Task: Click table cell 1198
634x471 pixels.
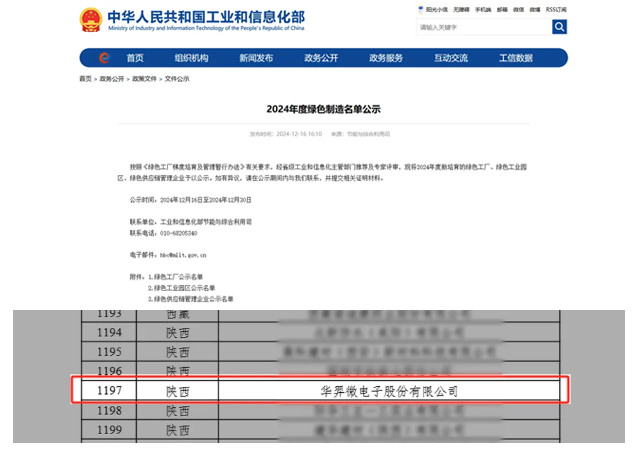Action: point(109,411)
